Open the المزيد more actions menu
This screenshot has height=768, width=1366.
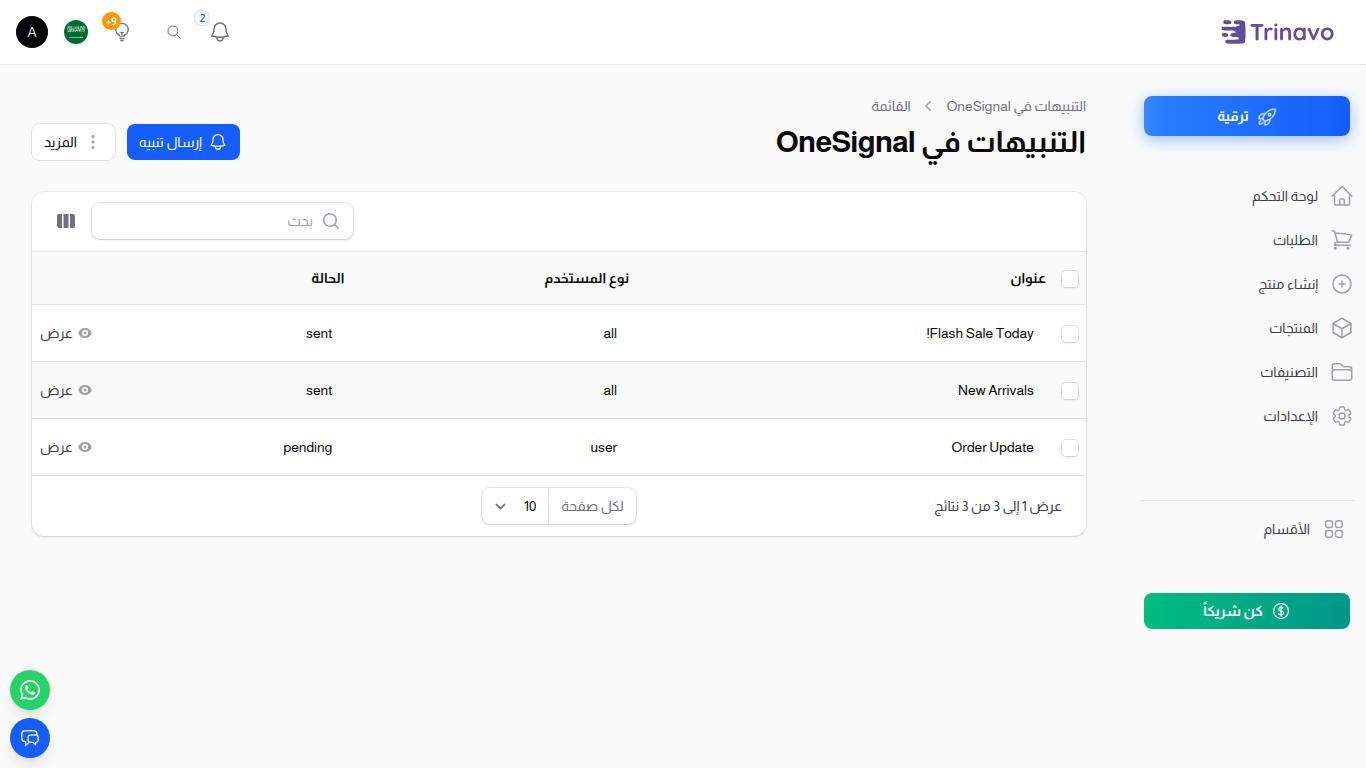pyautogui.click(x=73, y=142)
